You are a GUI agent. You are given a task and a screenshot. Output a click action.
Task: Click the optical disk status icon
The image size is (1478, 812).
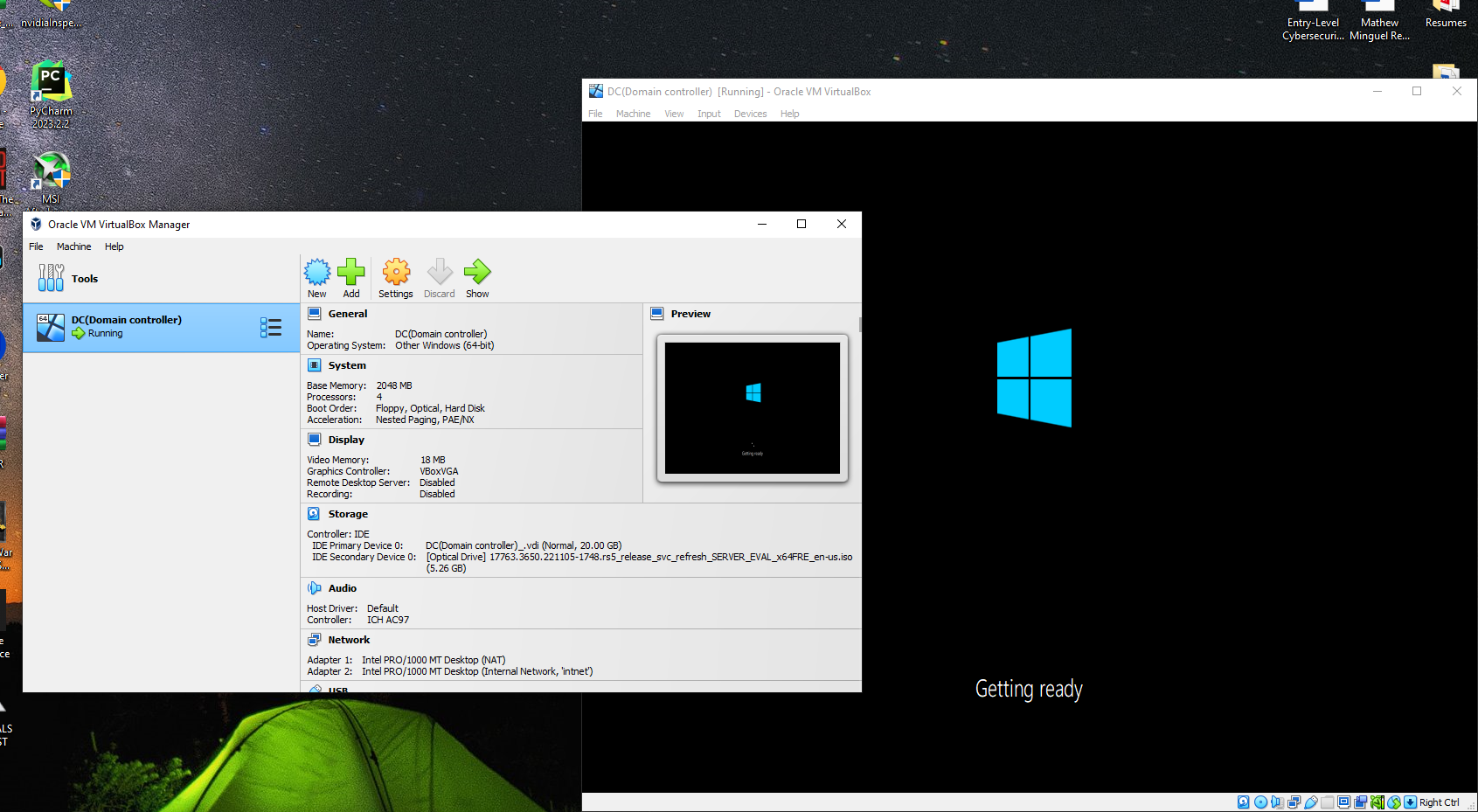tap(1260, 802)
